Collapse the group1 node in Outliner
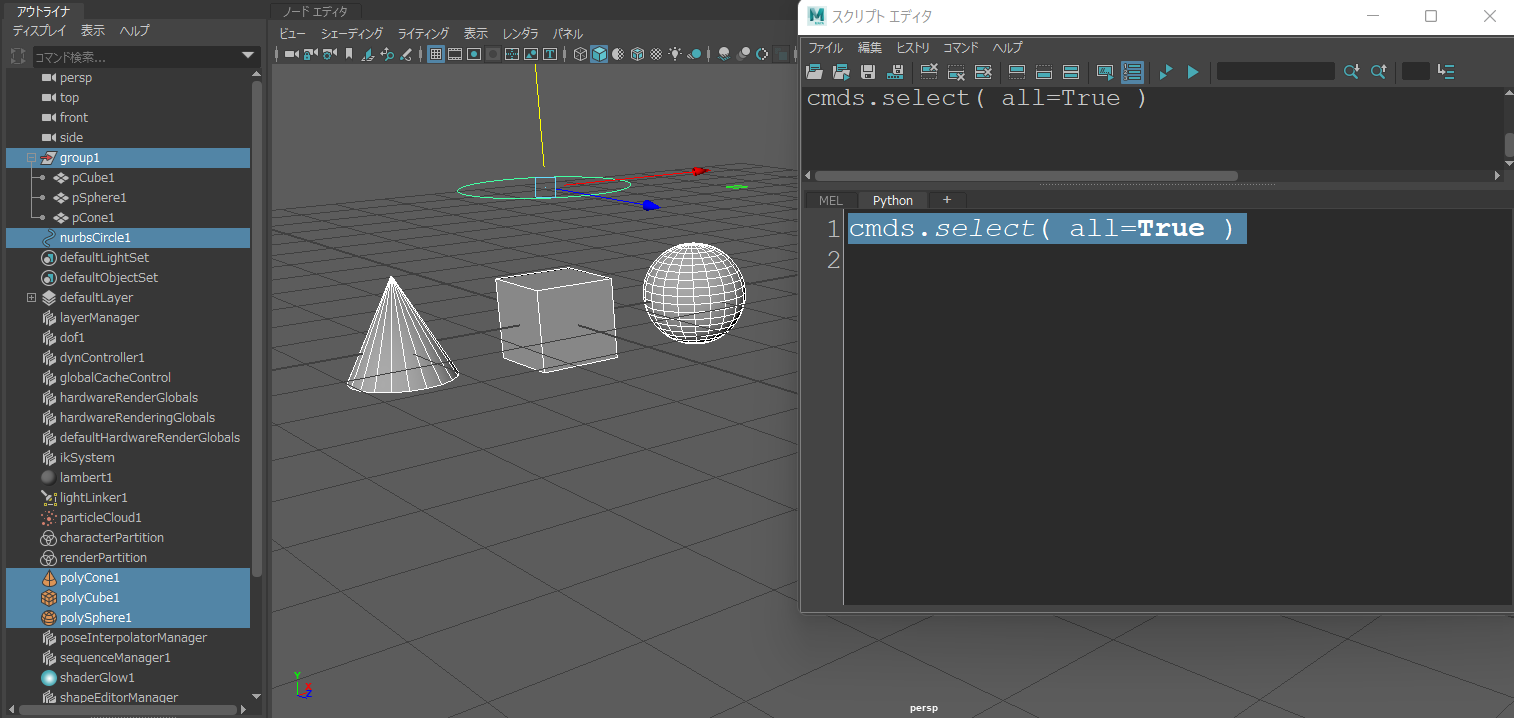 31,158
